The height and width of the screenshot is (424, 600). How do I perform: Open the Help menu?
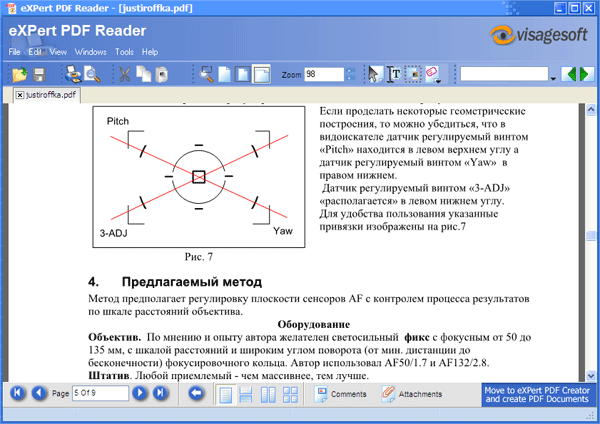tap(150, 52)
